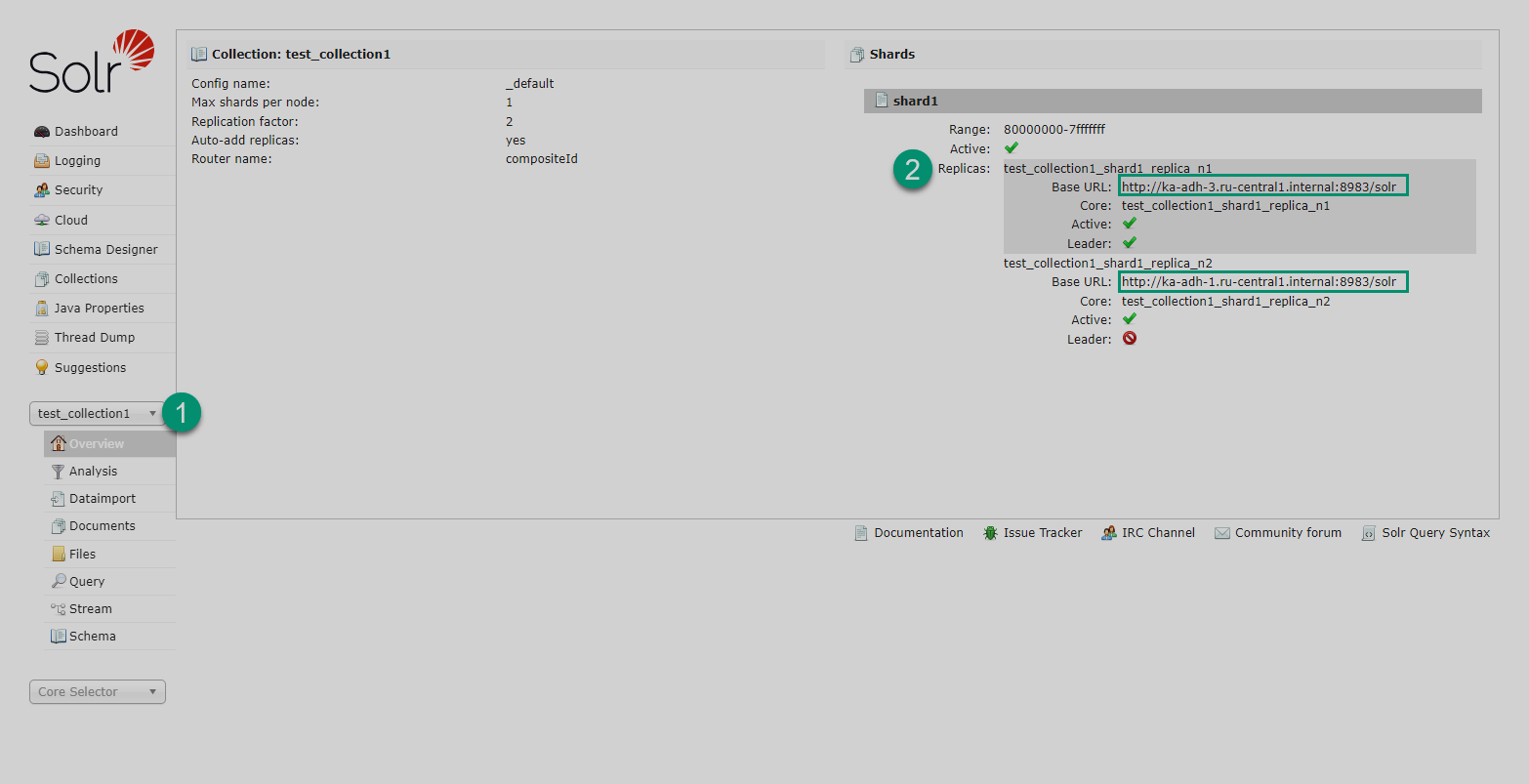Click the Files folder icon
The image size is (1529, 784).
[59, 555]
